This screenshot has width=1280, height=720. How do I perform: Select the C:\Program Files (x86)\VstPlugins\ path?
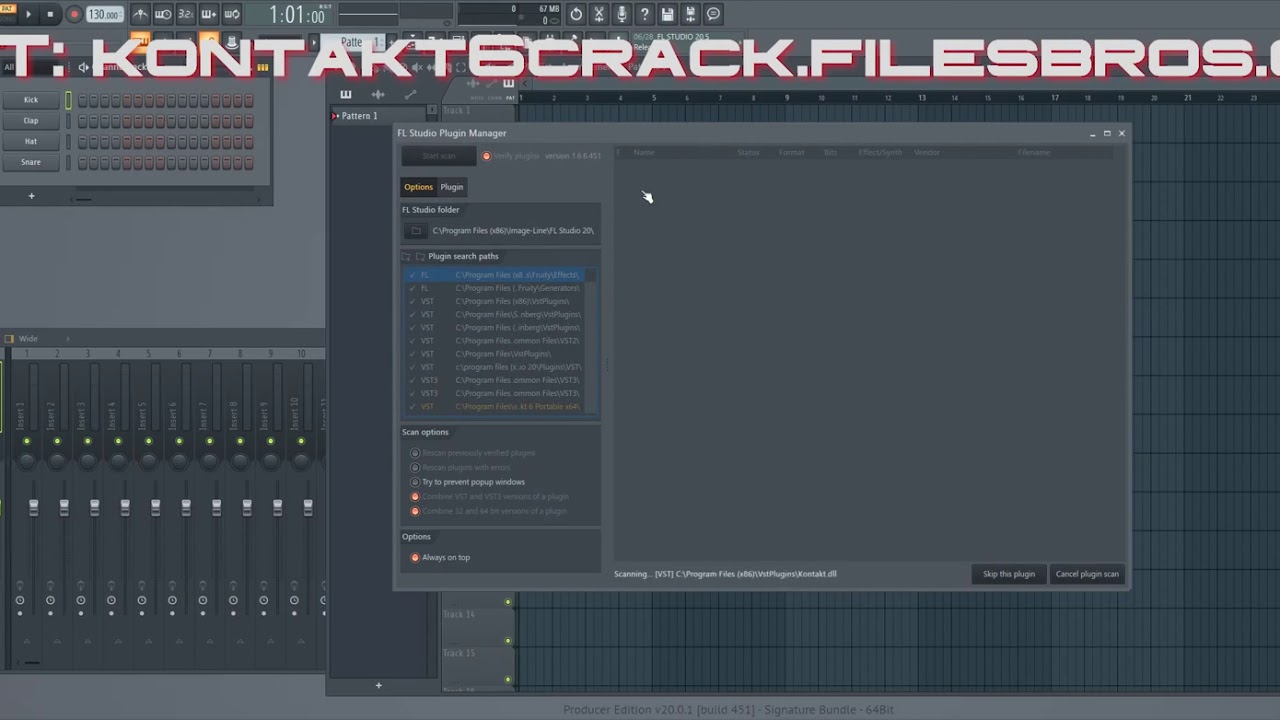(x=495, y=301)
